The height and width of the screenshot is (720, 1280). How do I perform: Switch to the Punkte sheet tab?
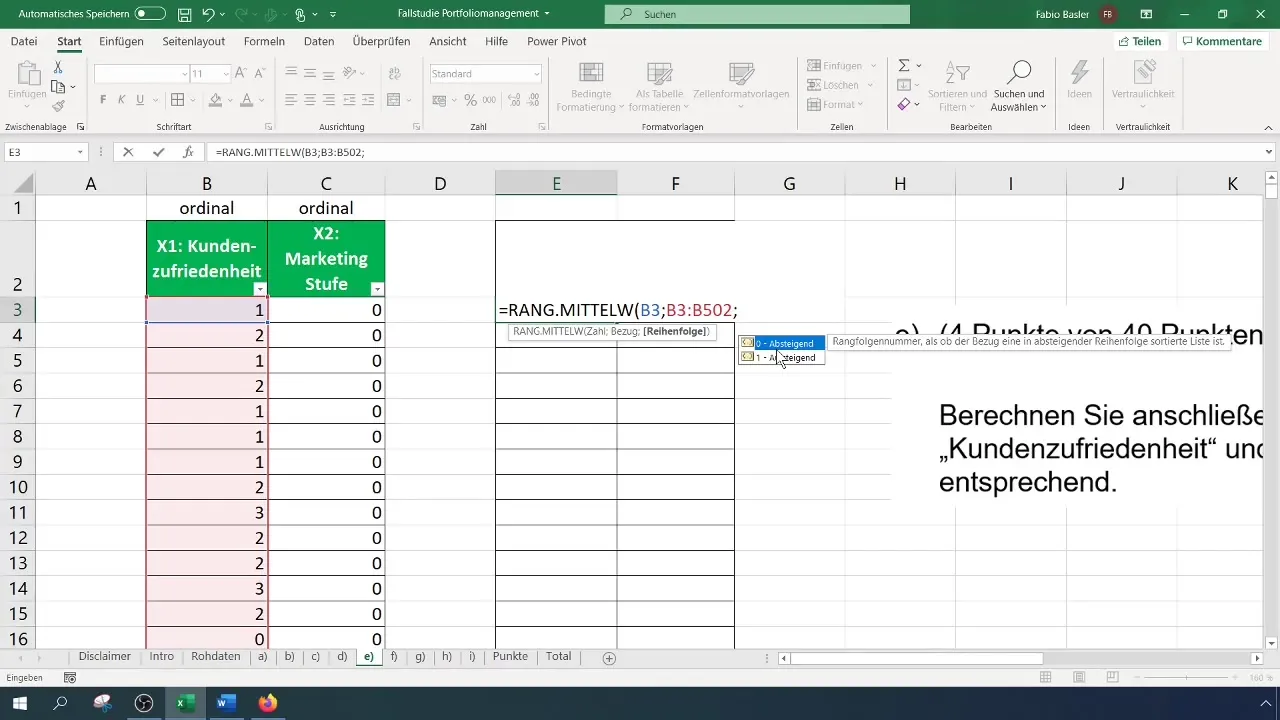(x=510, y=657)
